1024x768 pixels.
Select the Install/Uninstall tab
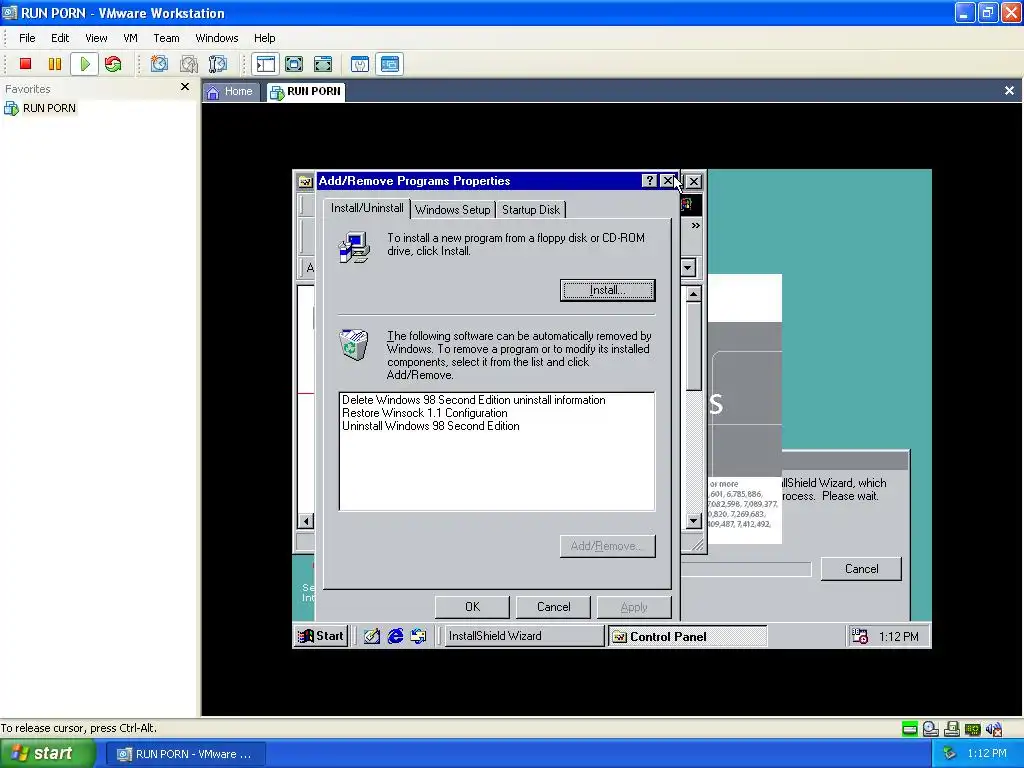pyautogui.click(x=367, y=208)
